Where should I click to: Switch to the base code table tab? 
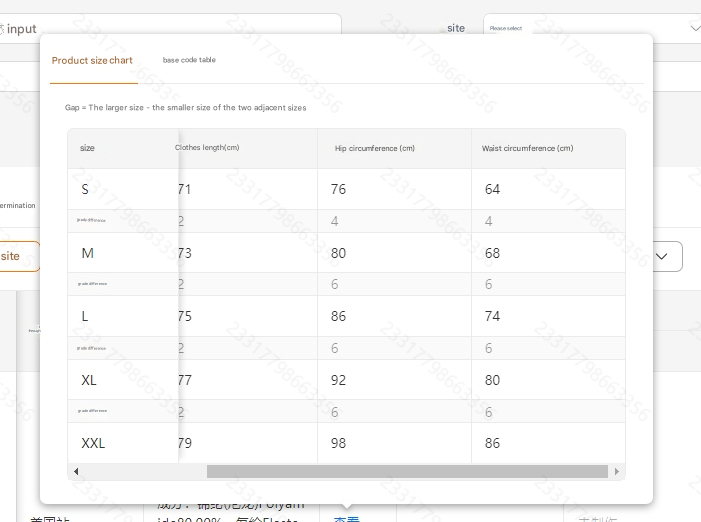tap(189, 60)
